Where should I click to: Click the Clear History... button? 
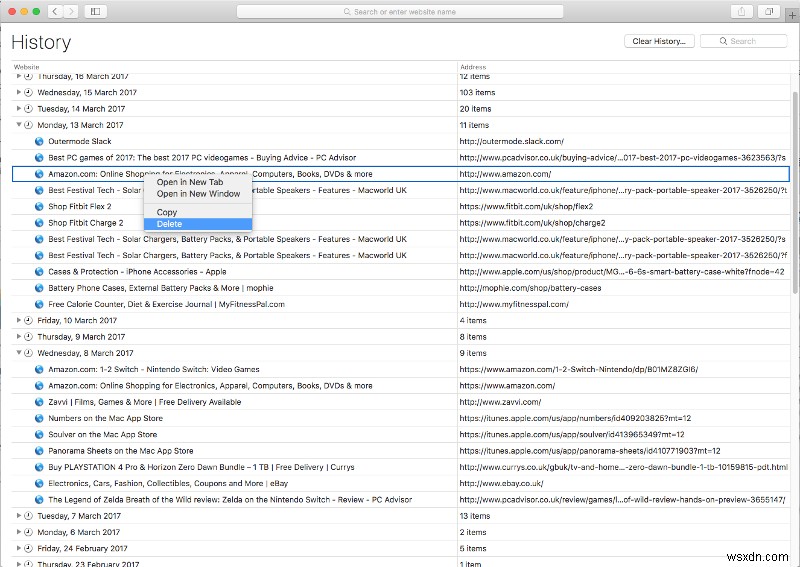(x=659, y=41)
